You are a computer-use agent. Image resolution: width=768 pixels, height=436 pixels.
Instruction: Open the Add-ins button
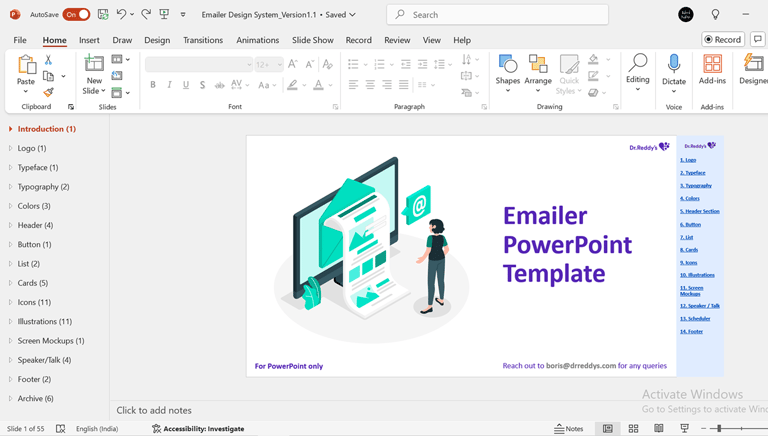[712, 70]
